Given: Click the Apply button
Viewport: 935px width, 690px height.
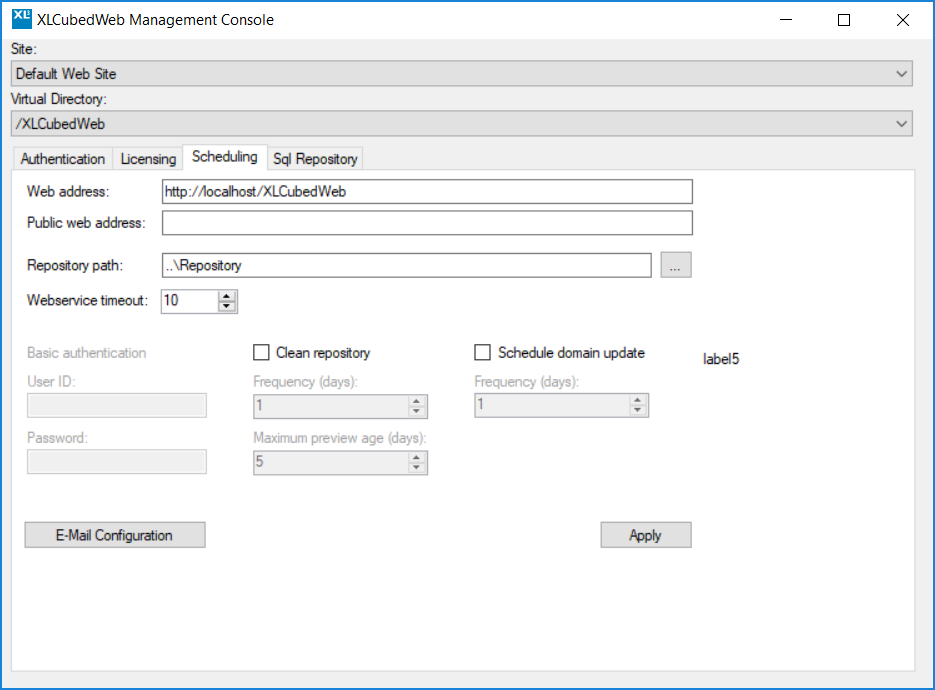Looking at the screenshot, I should tap(646, 535).
